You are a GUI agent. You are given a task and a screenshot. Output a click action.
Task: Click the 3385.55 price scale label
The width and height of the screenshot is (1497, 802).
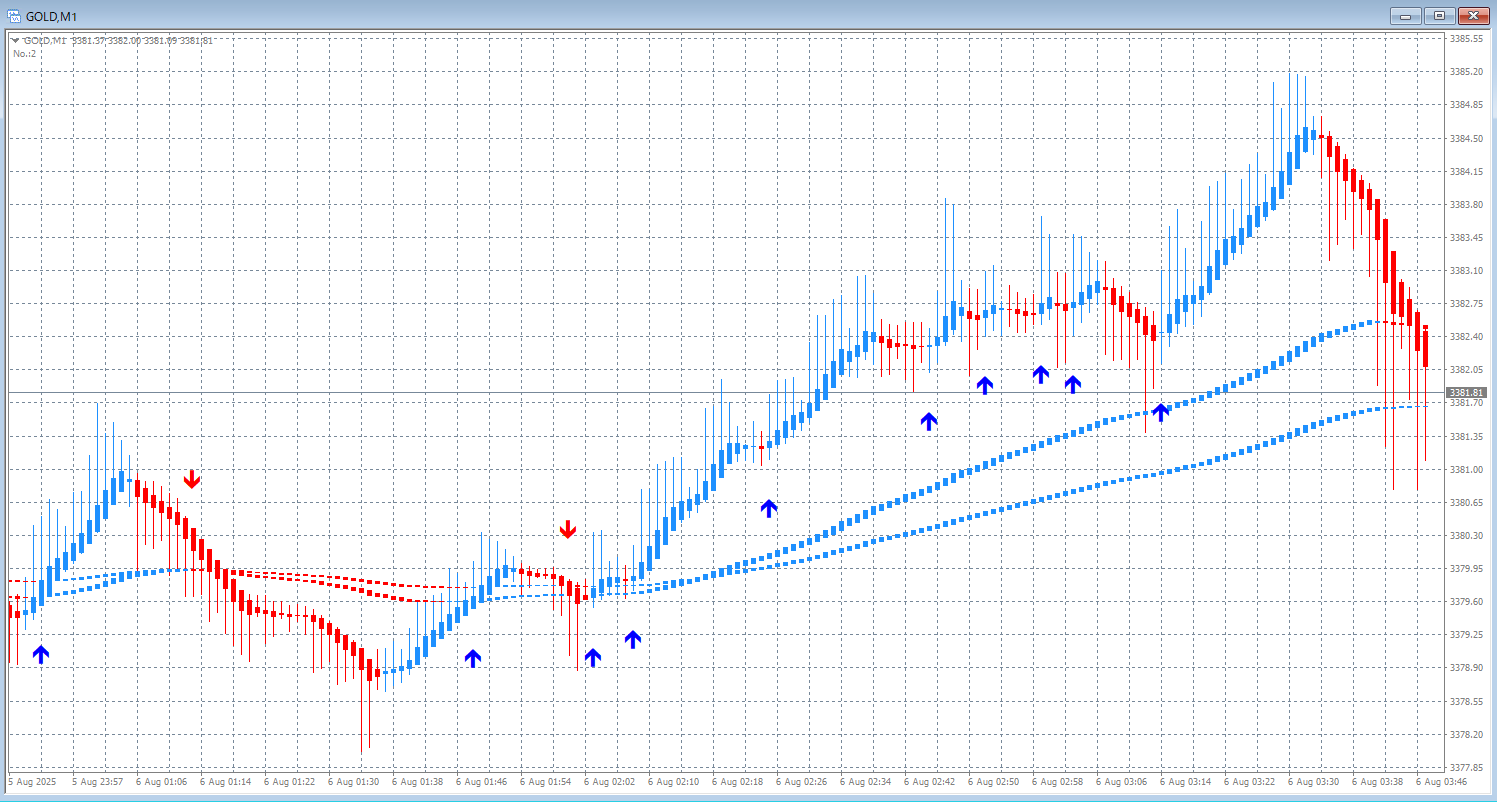[1466, 39]
